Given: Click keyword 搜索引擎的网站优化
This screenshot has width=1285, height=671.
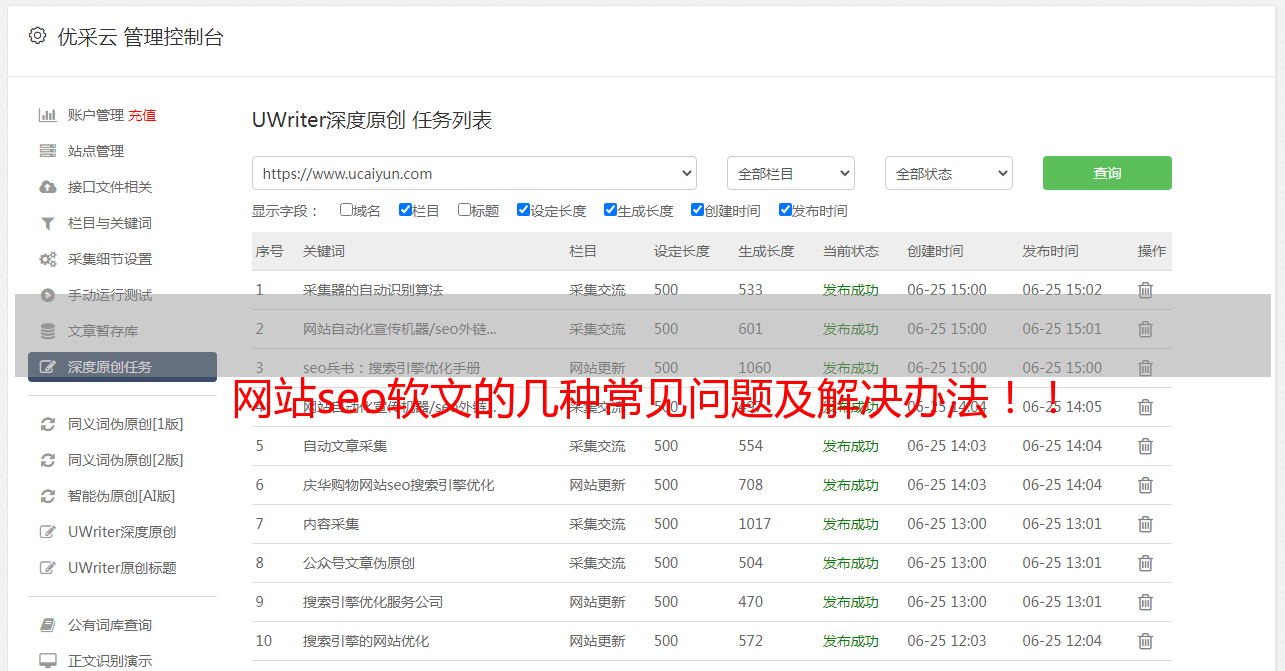Looking at the screenshot, I should (x=366, y=641).
